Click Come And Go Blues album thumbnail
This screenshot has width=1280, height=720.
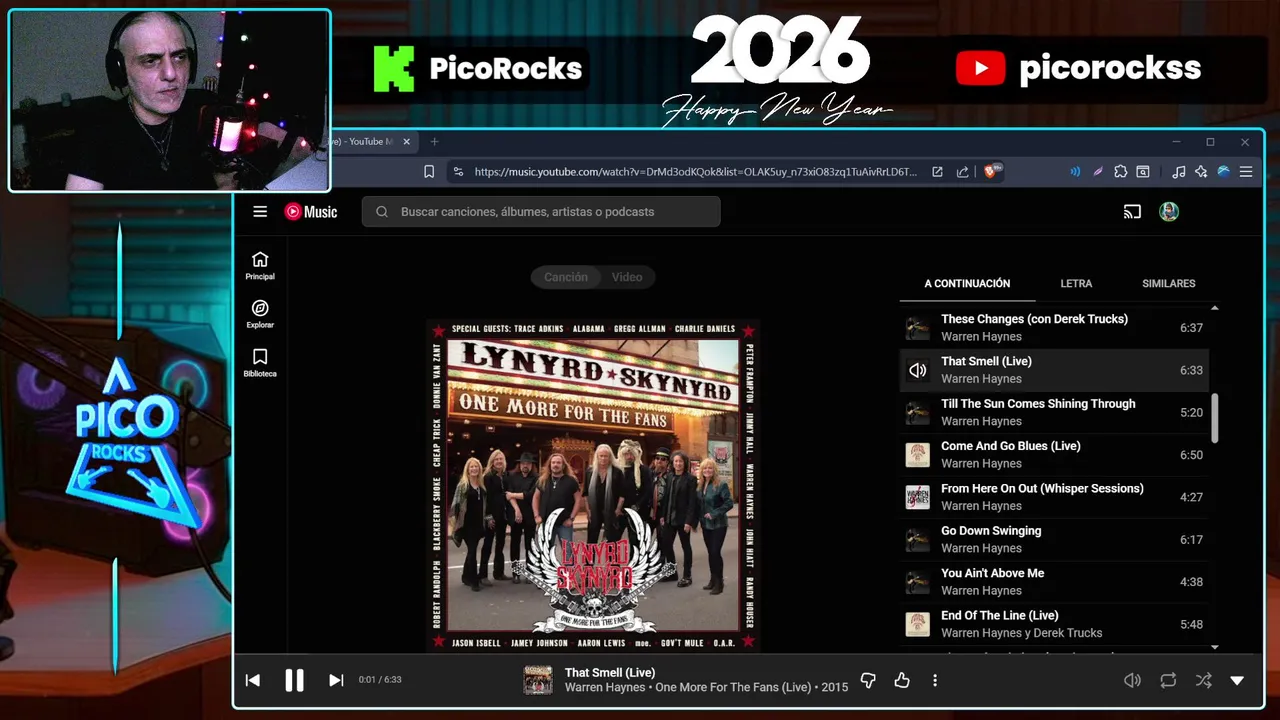pos(917,455)
